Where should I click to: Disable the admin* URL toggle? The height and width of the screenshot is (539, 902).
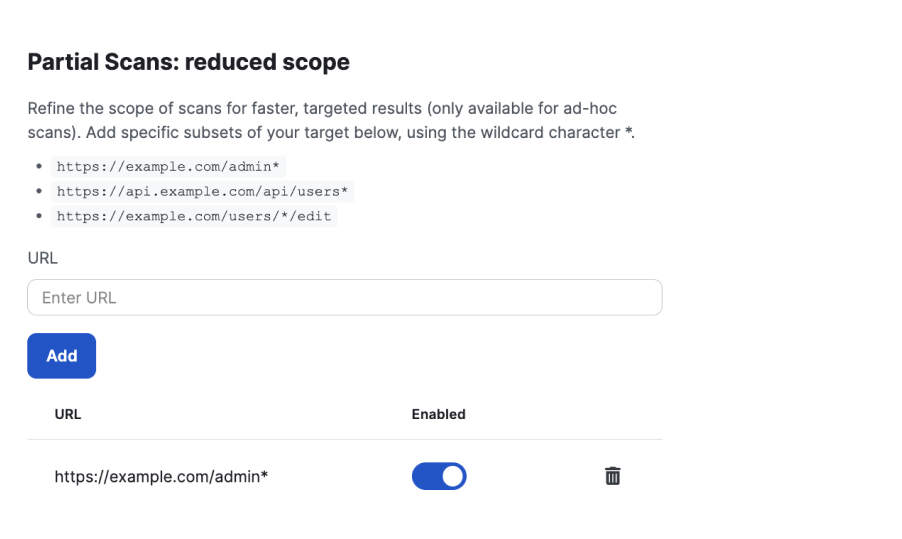pos(439,477)
